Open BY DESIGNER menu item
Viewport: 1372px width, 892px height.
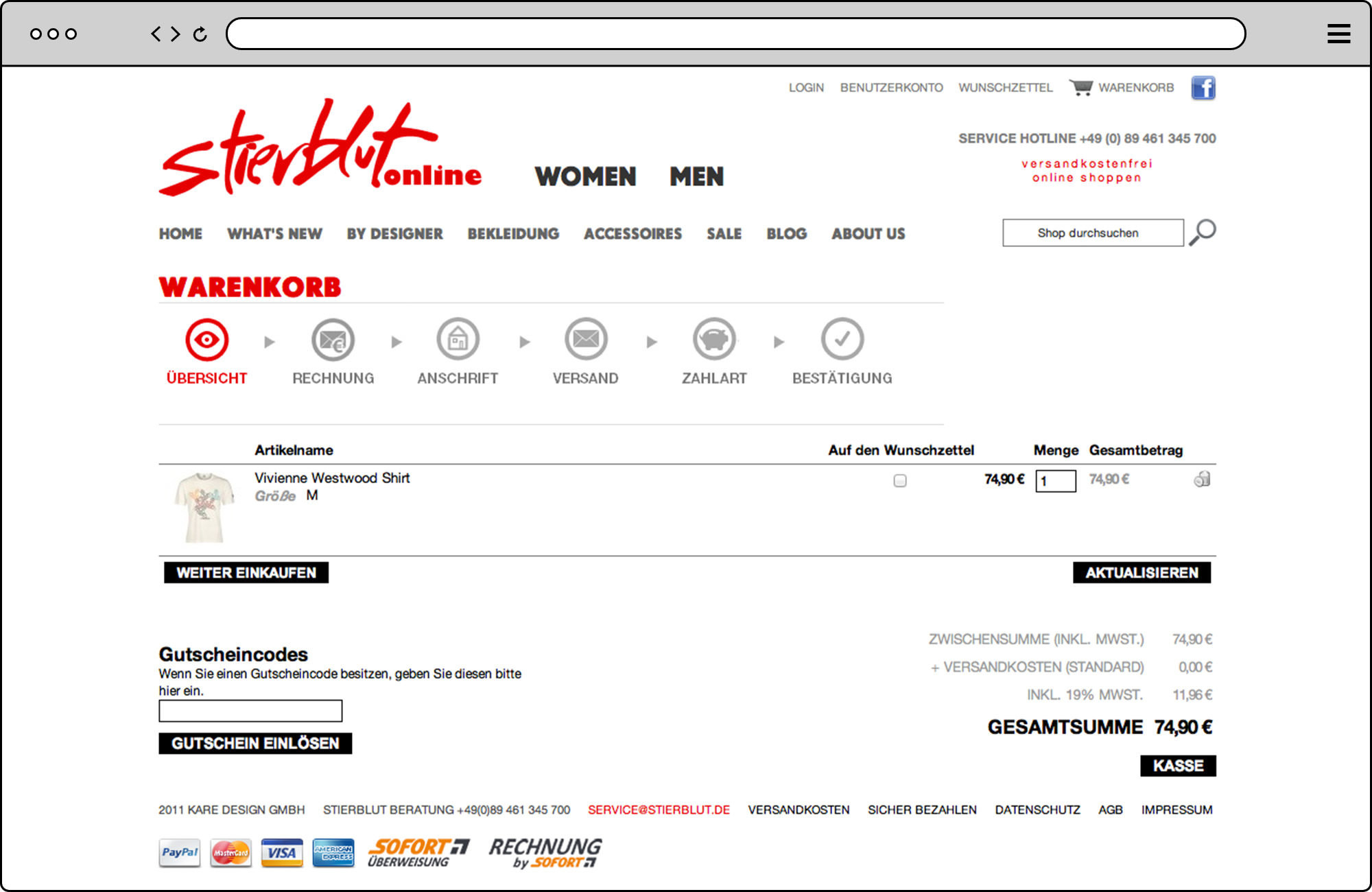click(x=394, y=234)
